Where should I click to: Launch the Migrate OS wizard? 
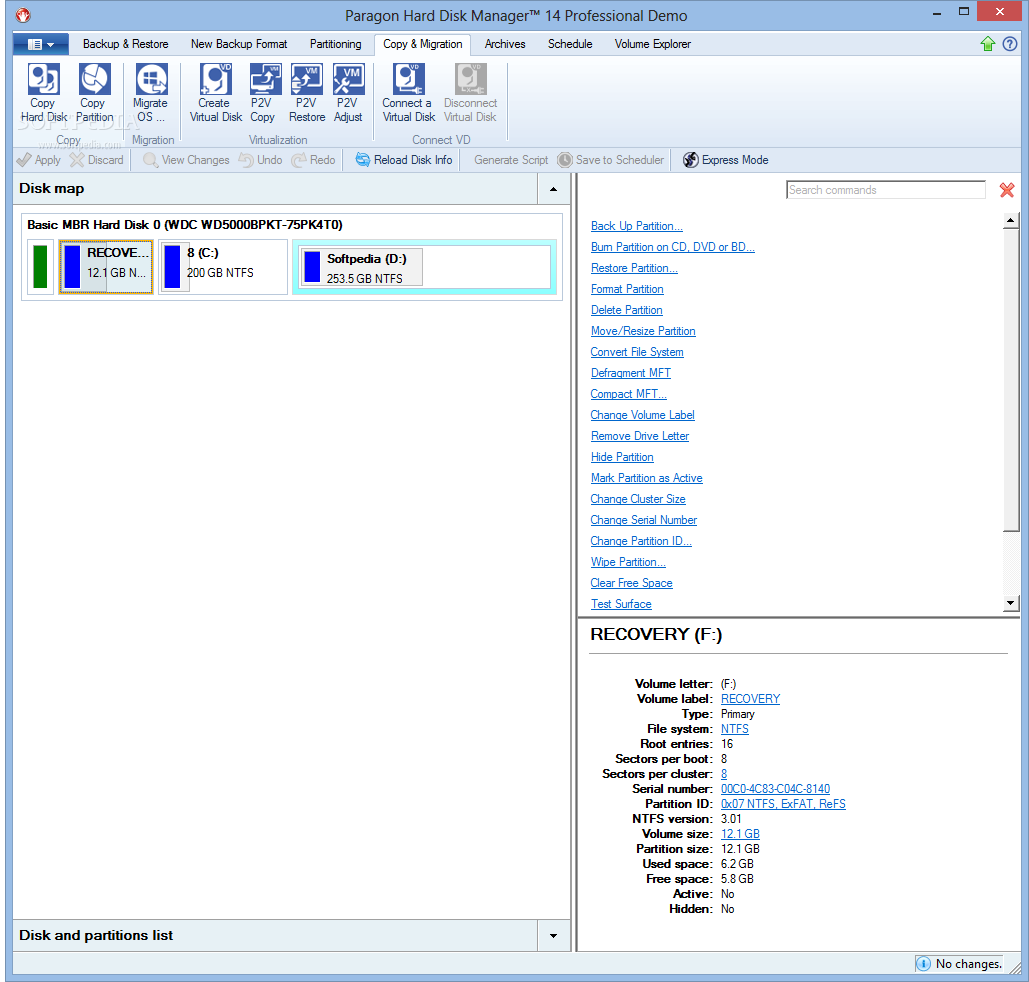coord(151,93)
